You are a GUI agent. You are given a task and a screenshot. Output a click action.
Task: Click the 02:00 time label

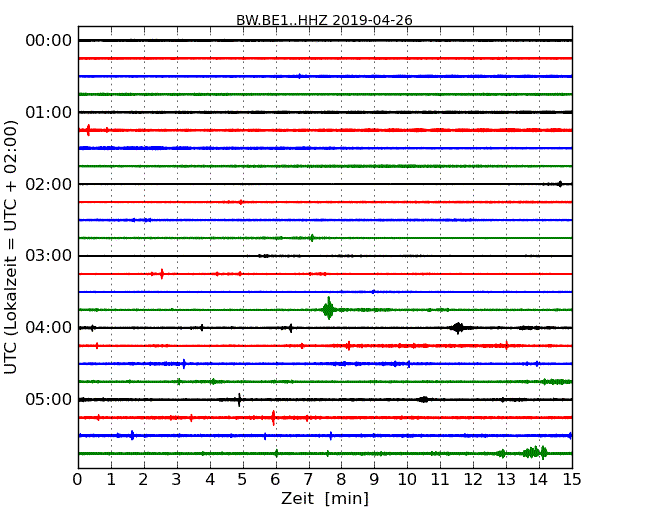[x=49, y=184]
